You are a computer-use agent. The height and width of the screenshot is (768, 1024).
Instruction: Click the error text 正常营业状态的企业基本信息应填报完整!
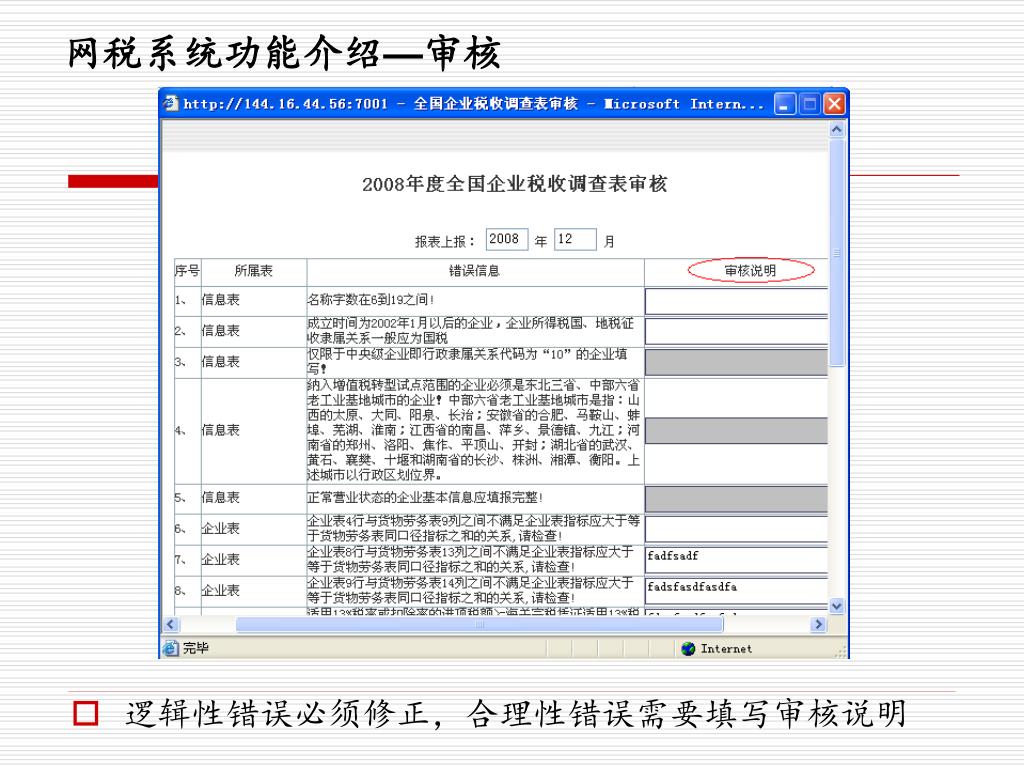[425, 498]
